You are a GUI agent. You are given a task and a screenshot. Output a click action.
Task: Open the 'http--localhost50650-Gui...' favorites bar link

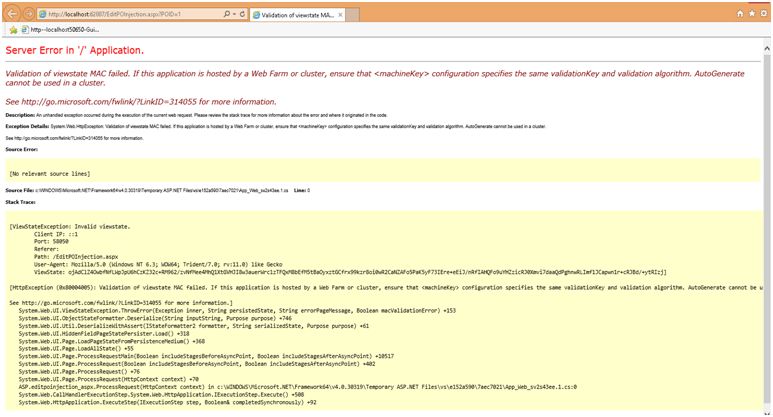[x=60, y=30]
